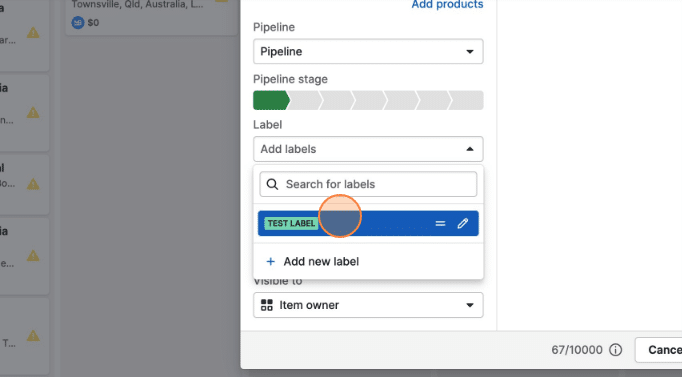Select the second pipeline stage segment
The width and height of the screenshot is (682, 377).
coord(306,100)
